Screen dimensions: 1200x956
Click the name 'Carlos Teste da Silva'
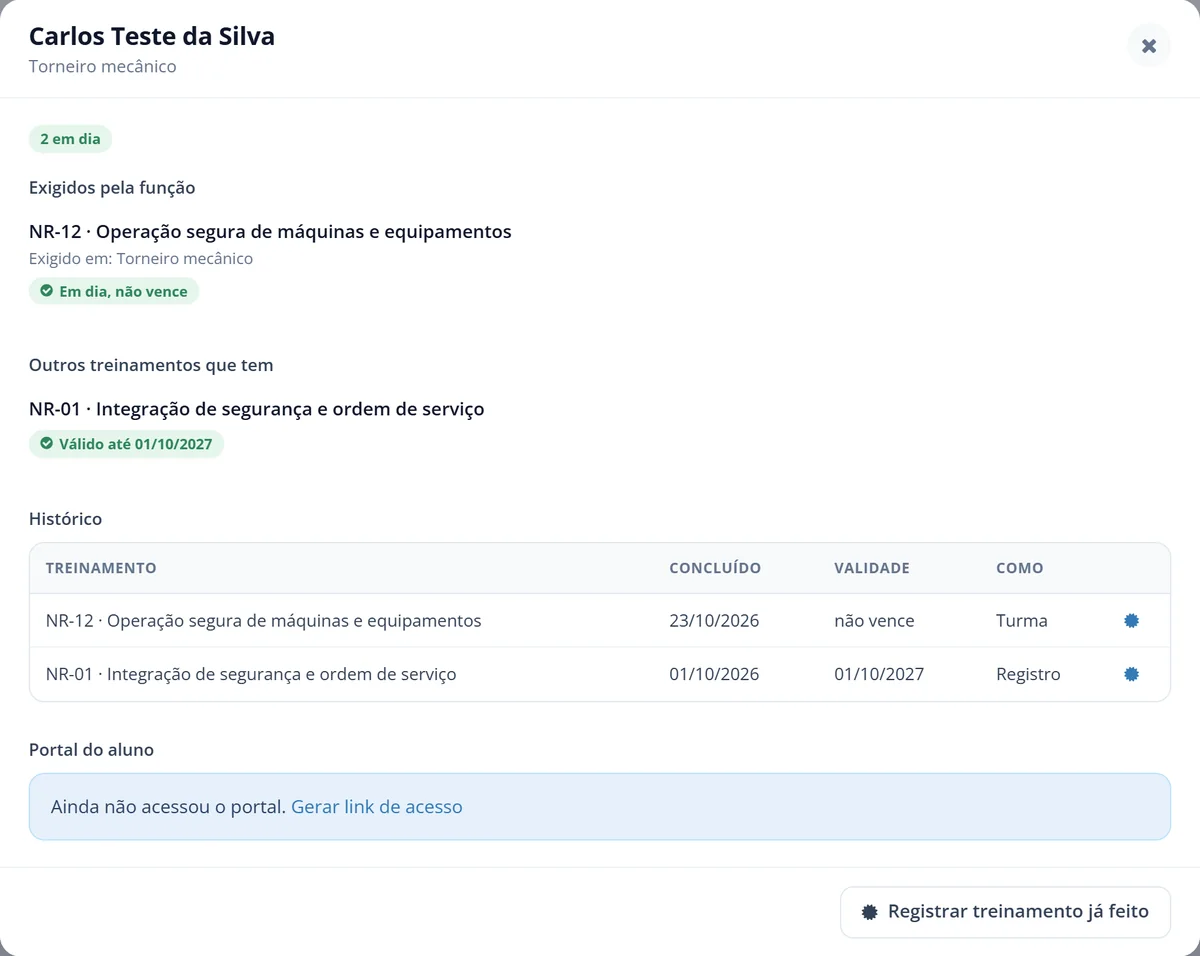click(x=152, y=37)
